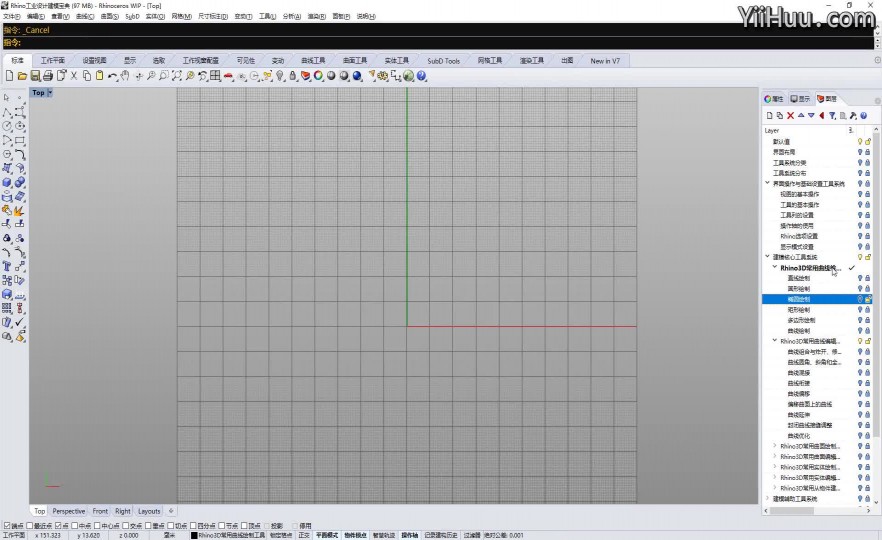Select the Circle tool in left sidebar
The image size is (882, 540).
7,126
